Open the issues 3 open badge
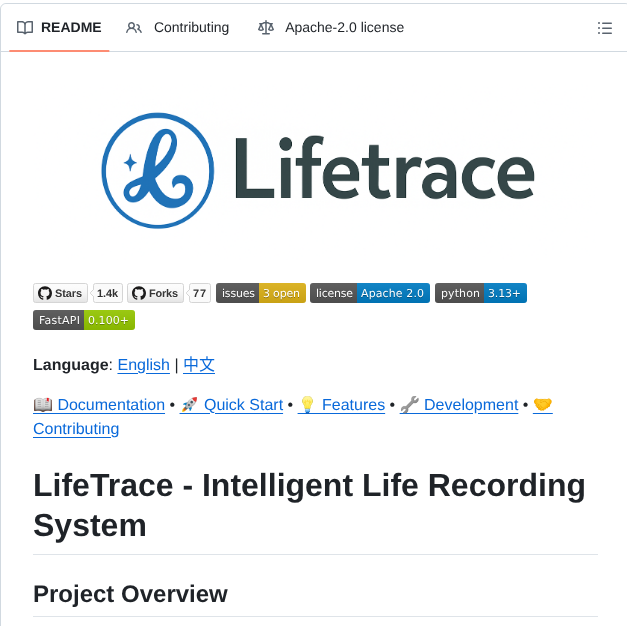 click(261, 293)
